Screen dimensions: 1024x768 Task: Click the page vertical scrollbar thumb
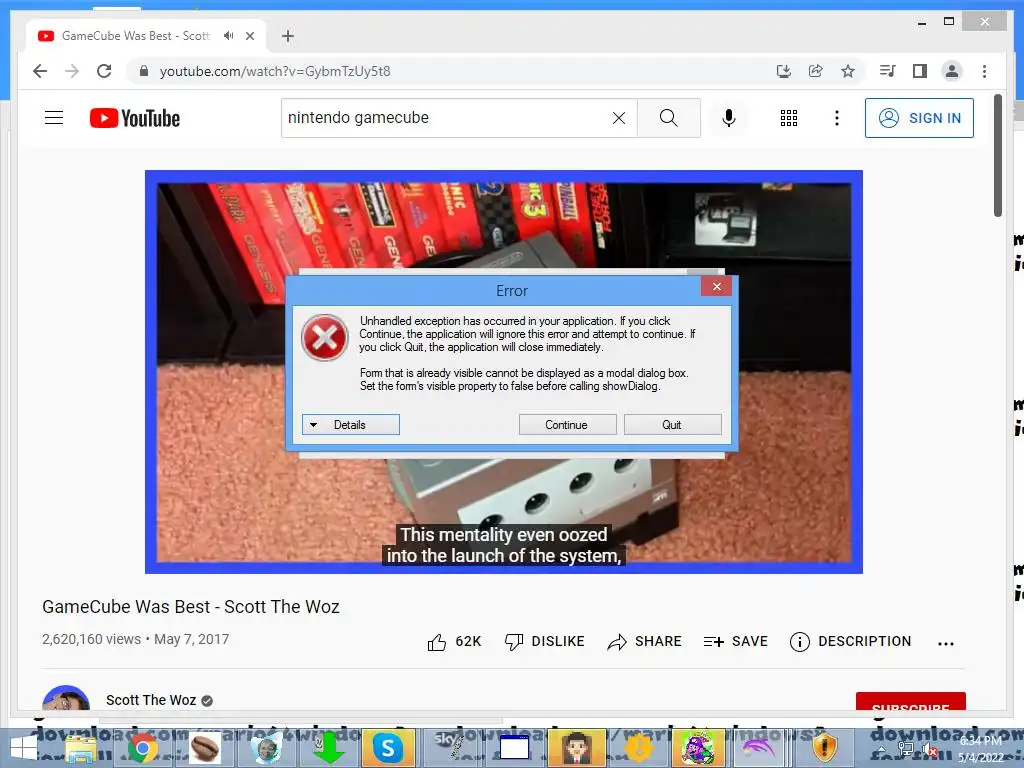[x=997, y=155]
